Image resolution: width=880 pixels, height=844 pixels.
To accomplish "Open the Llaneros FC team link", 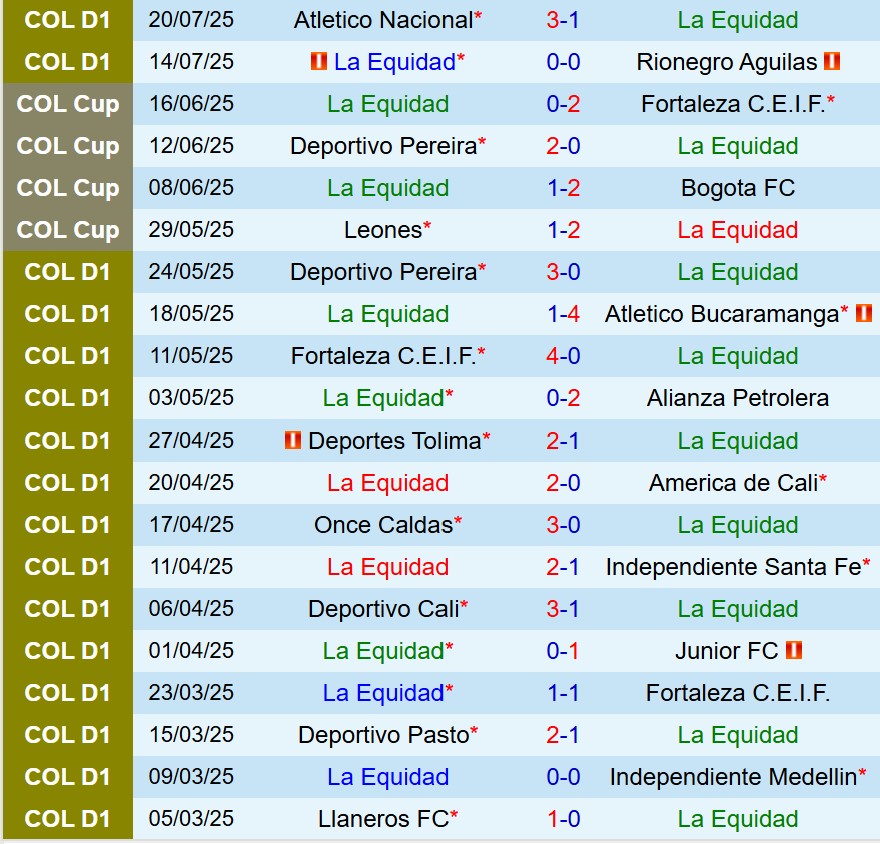I will coord(383,819).
